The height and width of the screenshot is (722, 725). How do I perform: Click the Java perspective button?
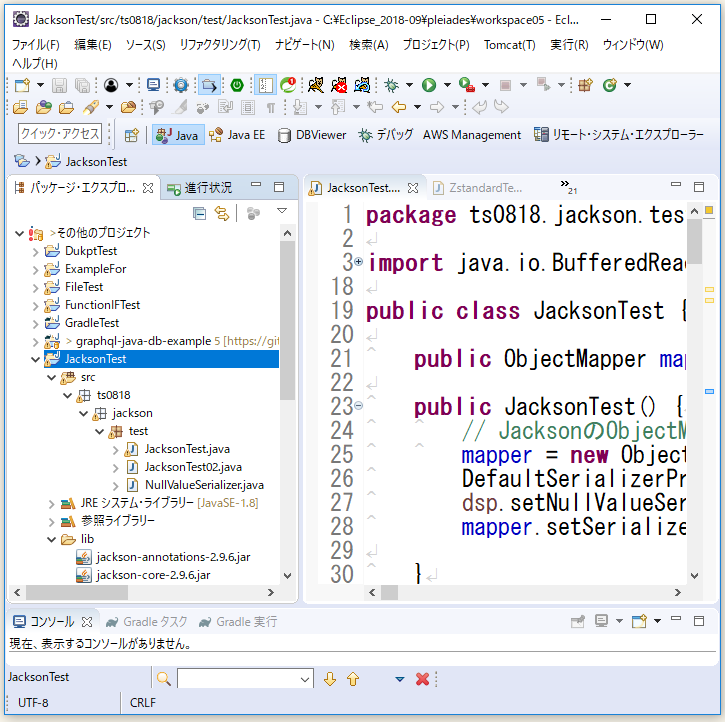pyautogui.click(x=178, y=135)
